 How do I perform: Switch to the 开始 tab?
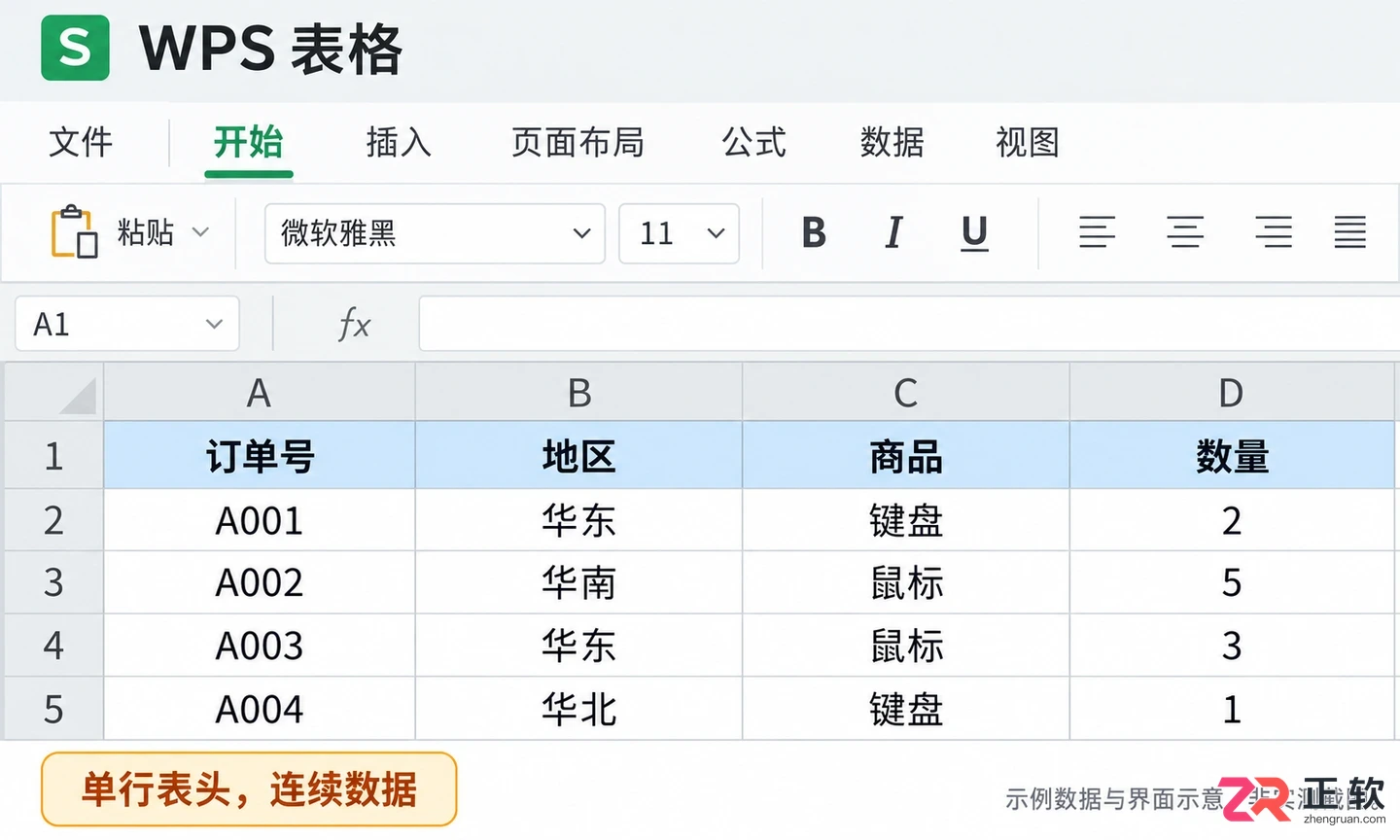point(248,142)
